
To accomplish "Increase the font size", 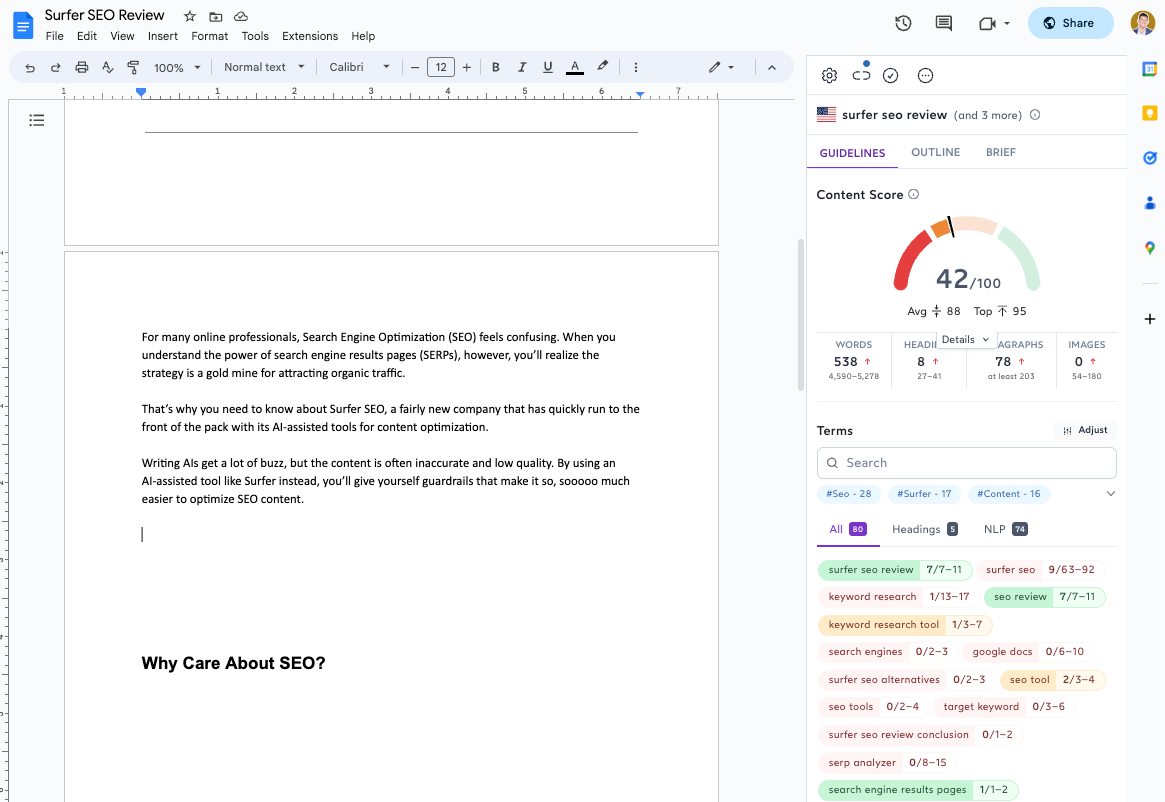I will tap(467, 68).
